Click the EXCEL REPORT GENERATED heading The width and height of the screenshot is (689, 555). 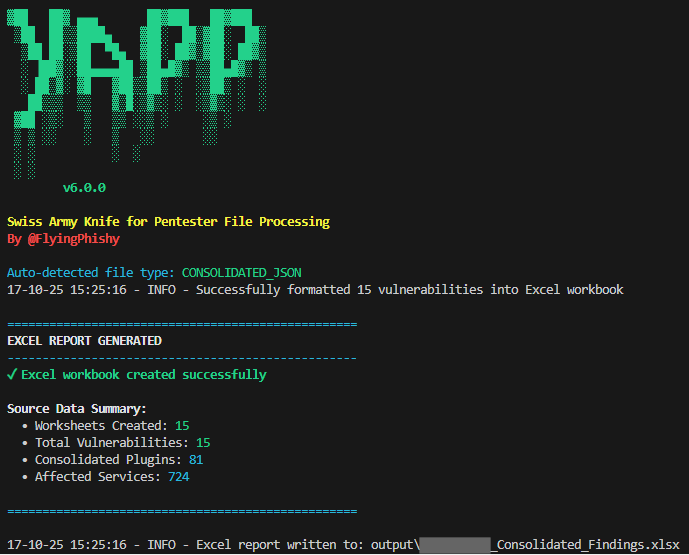[84, 341]
